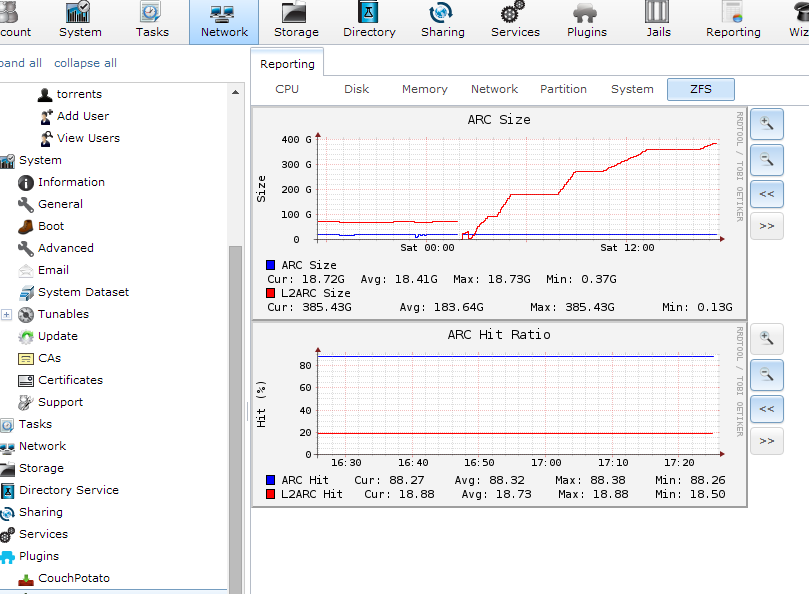Switch to the CPU reporting tab

coord(287,89)
